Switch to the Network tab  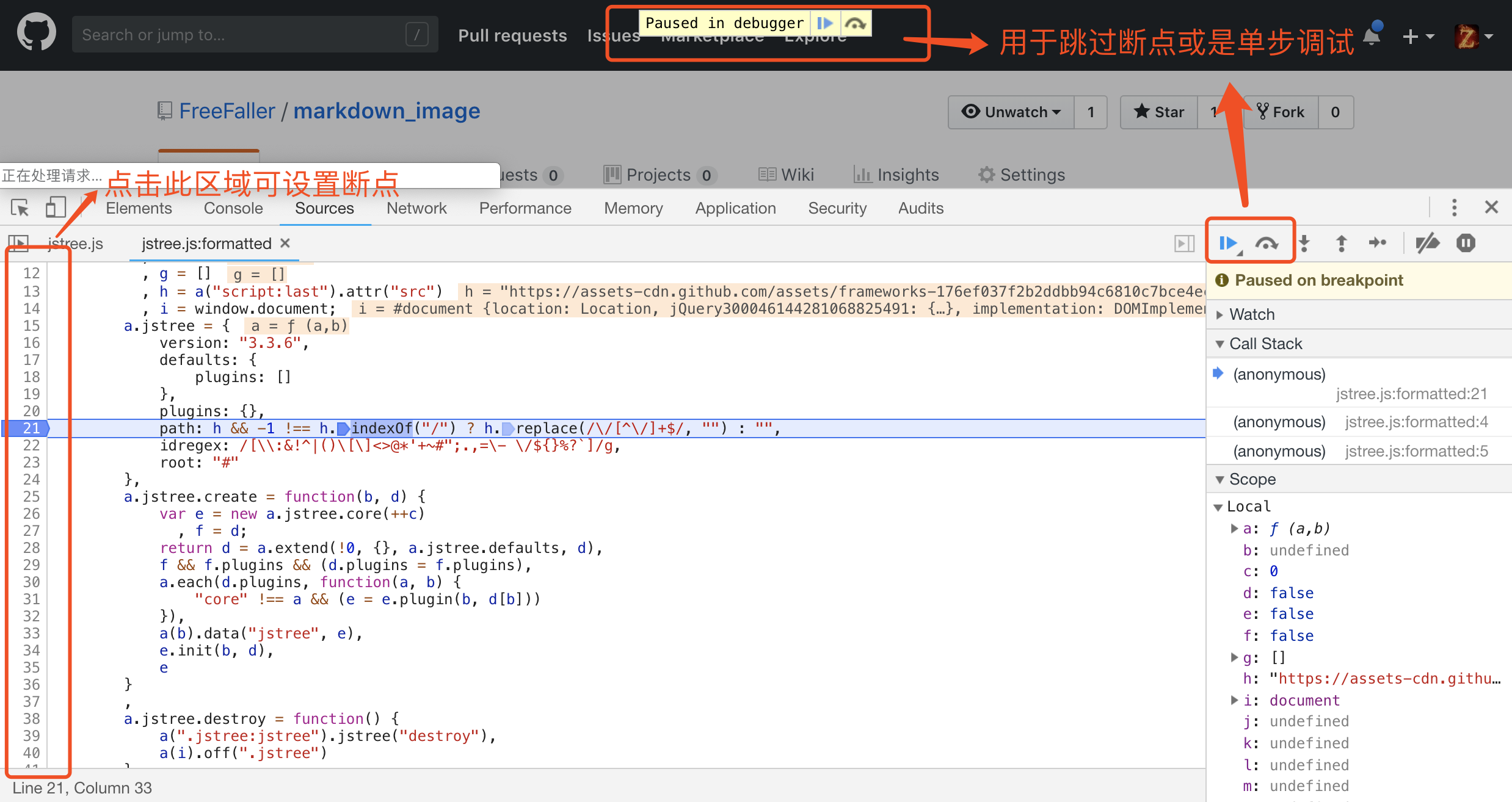click(416, 208)
